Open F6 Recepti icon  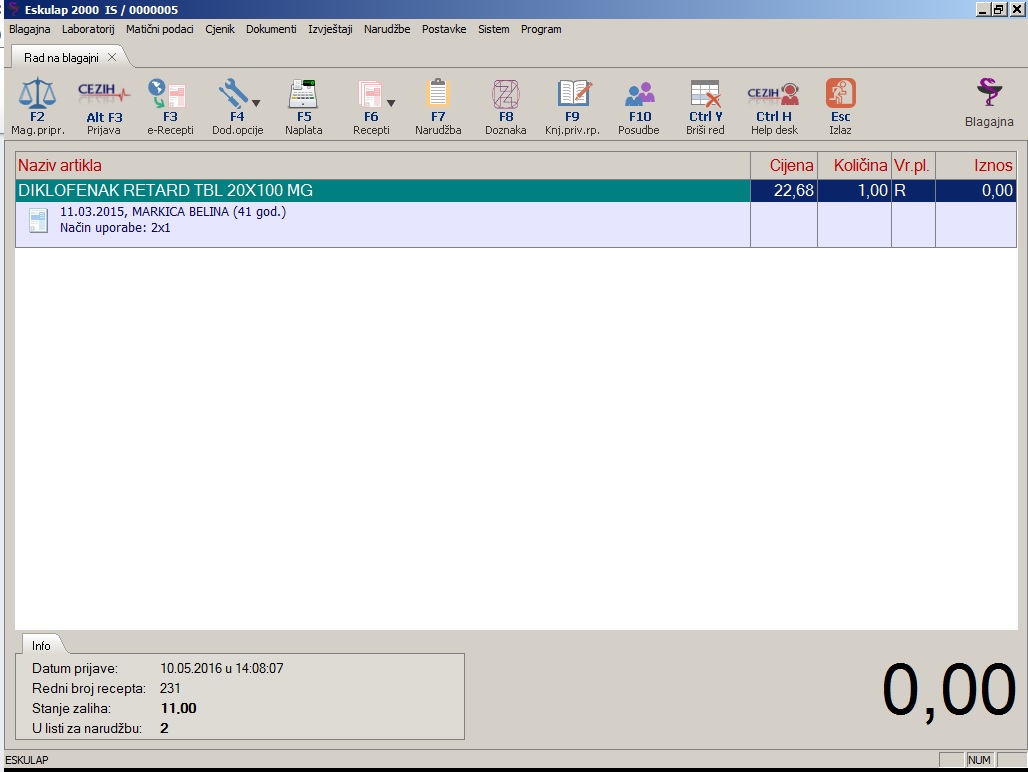tap(370, 94)
